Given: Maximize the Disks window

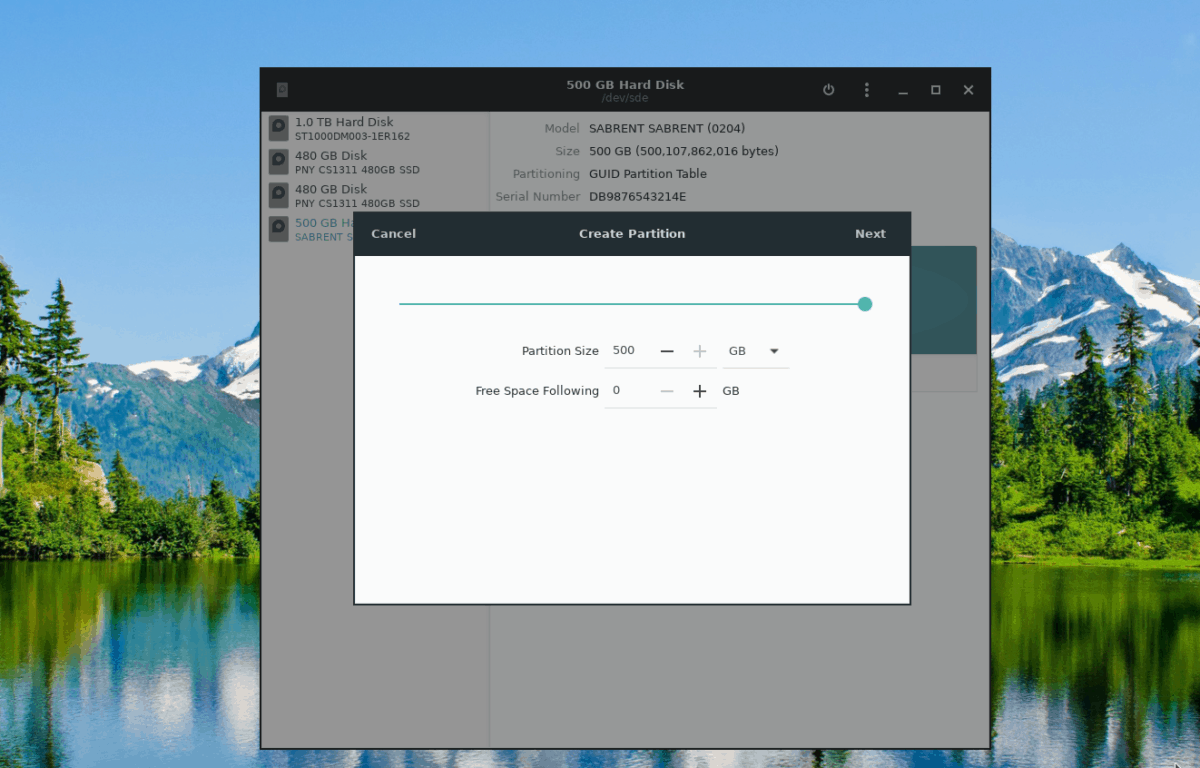Looking at the screenshot, I should [x=936, y=90].
